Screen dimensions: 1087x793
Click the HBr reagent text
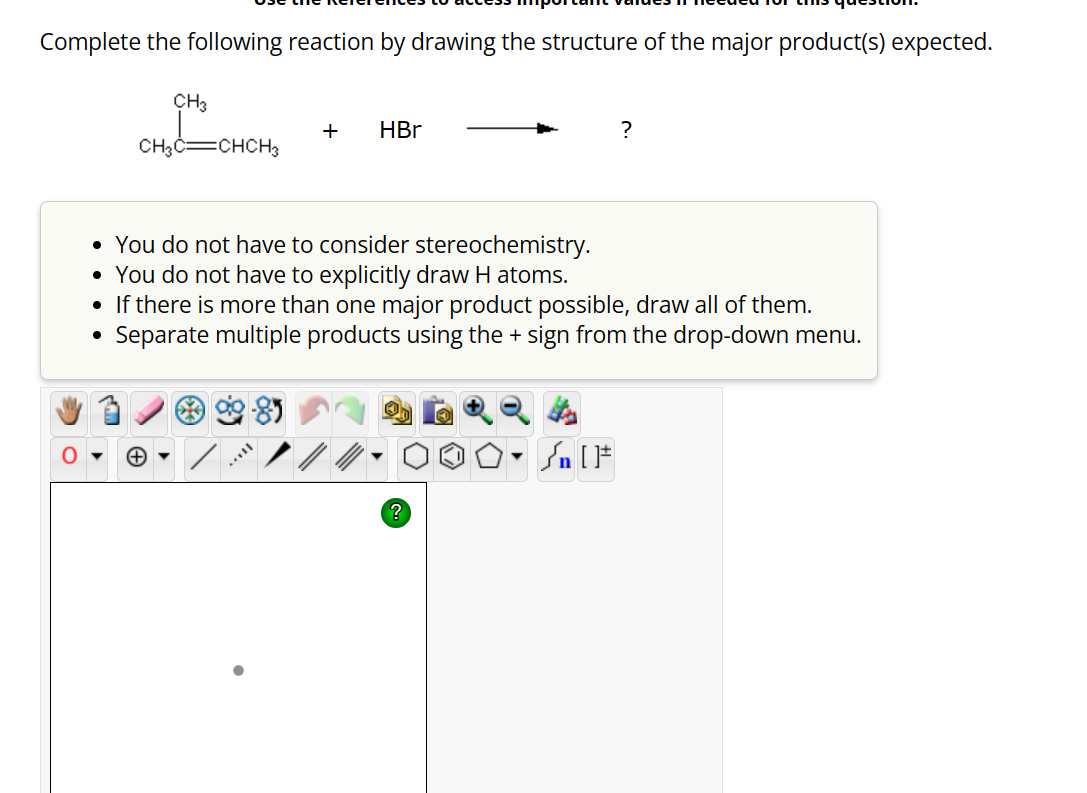pyautogui.click(x=400, y=130)
